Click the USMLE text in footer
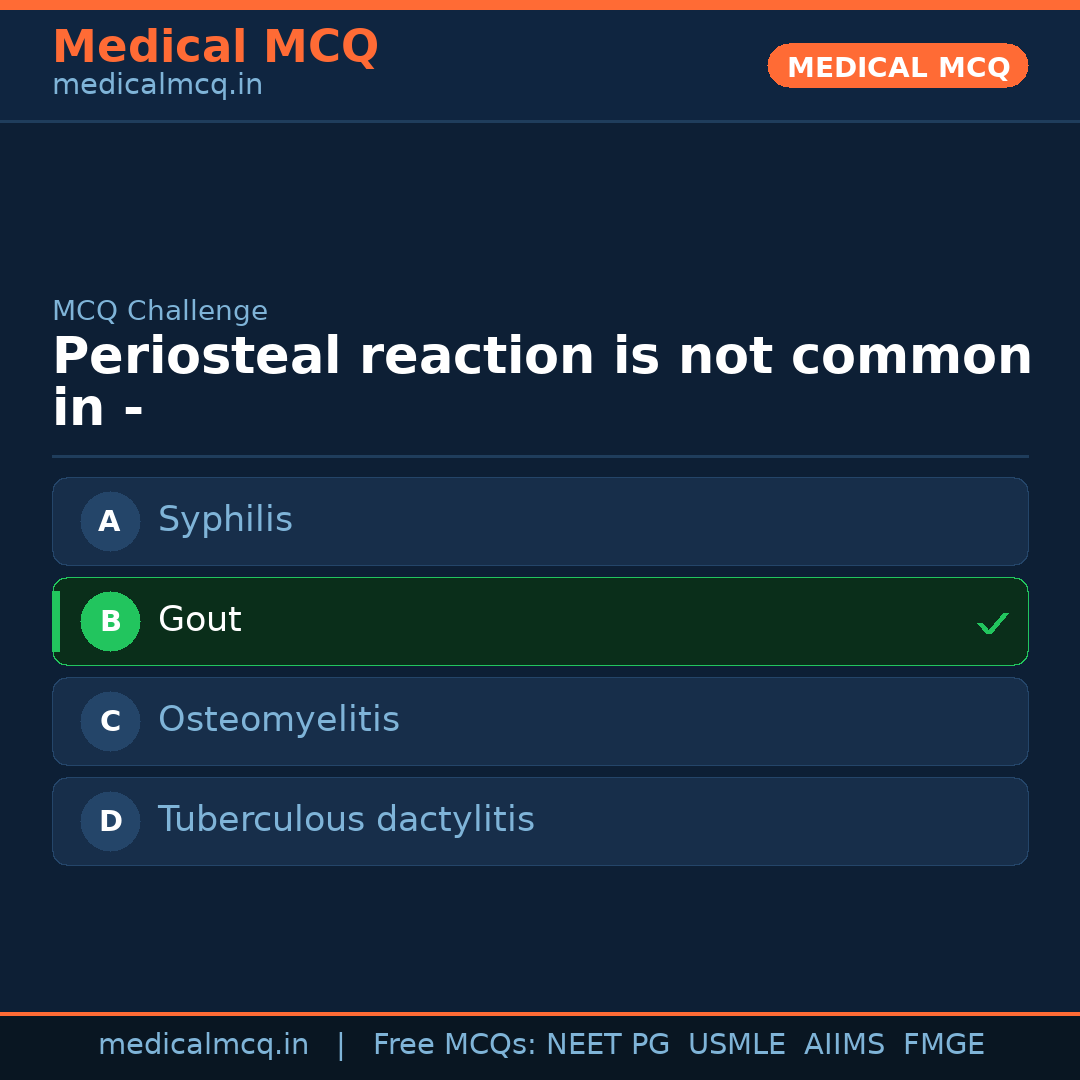Screen dimensions: 1080x1080 [736, 1045]
